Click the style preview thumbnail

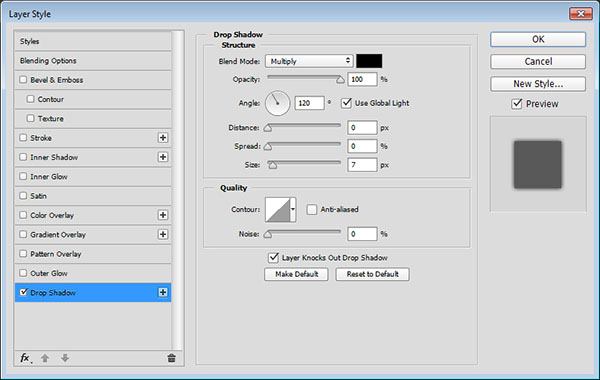click(x=538, y=164)
